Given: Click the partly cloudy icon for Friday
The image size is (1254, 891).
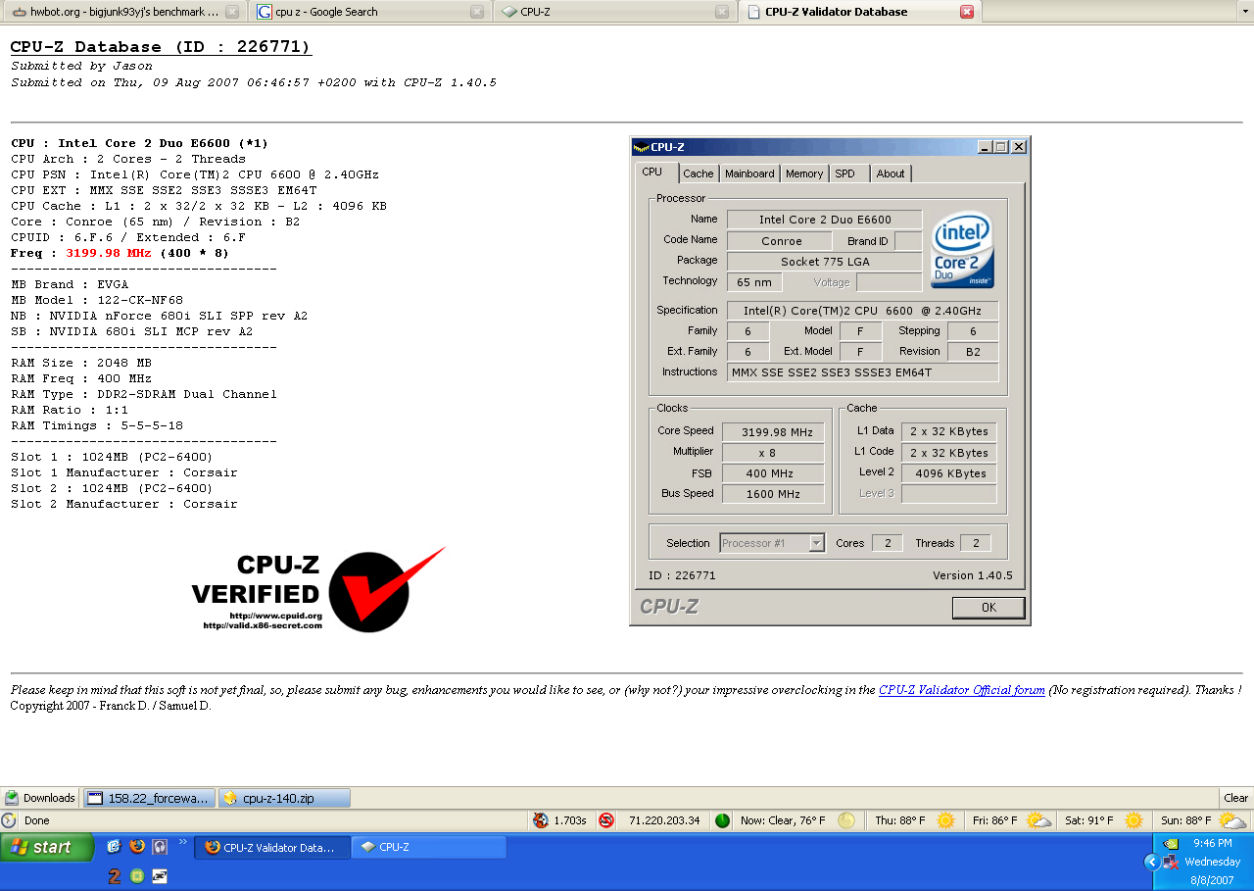Looking at the screenshot, I should [1039, 820].
